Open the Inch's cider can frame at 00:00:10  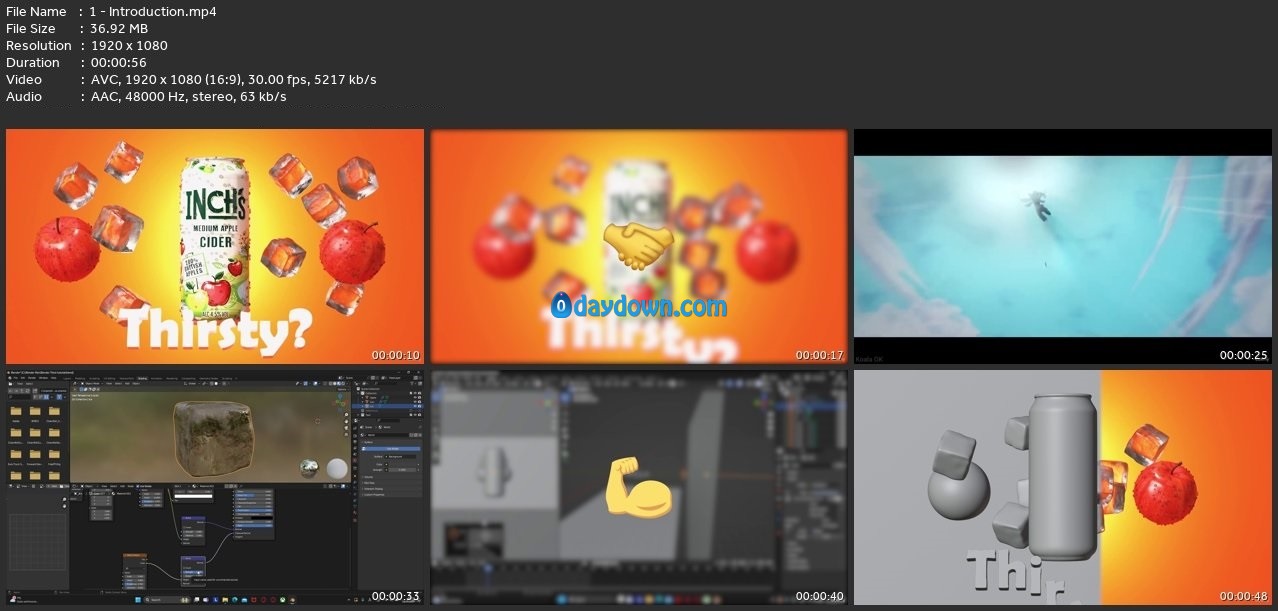(215, 246)
